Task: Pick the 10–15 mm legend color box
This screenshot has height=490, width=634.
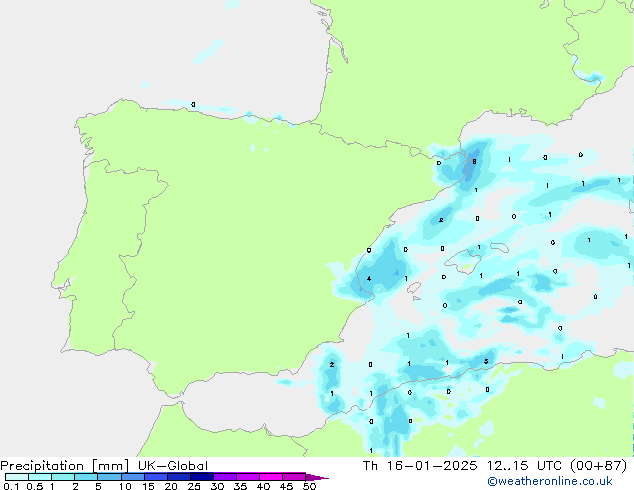Action: [132, 477]
